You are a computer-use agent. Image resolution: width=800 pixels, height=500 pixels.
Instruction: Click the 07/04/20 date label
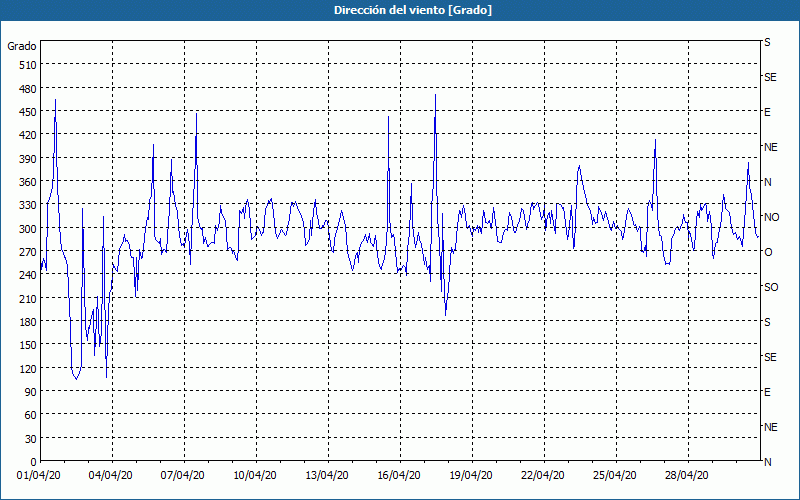(183, 476)
